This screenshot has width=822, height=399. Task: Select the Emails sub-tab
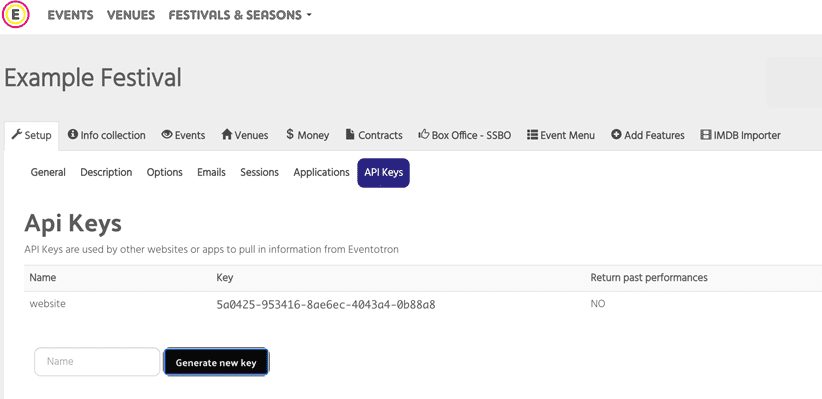[211, 172]
